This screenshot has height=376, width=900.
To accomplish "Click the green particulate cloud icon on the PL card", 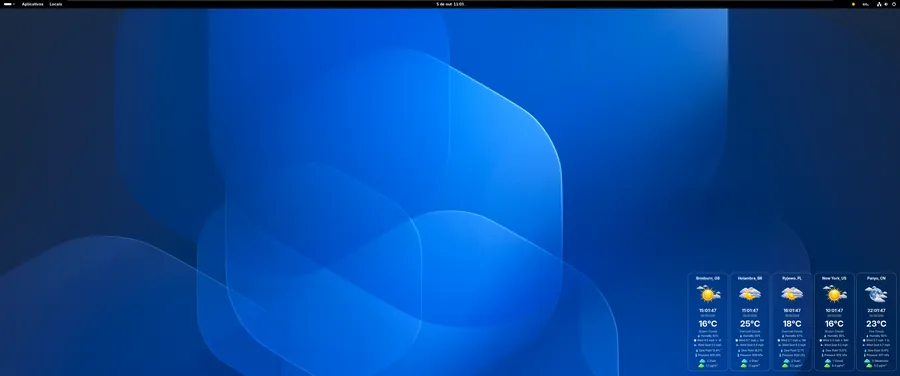I will pos(786,366).
